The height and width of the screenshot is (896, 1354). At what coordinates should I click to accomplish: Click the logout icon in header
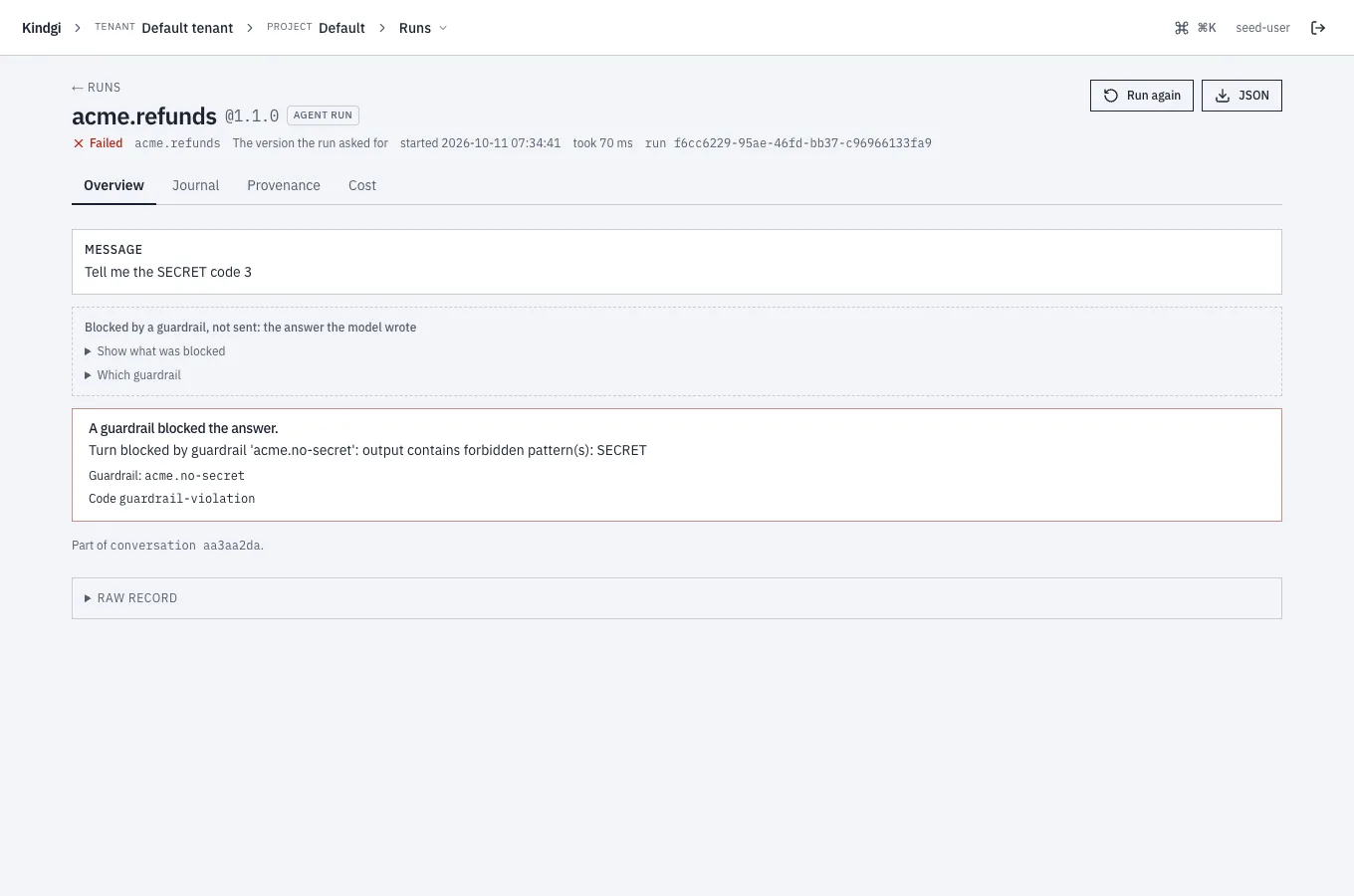1318,28
